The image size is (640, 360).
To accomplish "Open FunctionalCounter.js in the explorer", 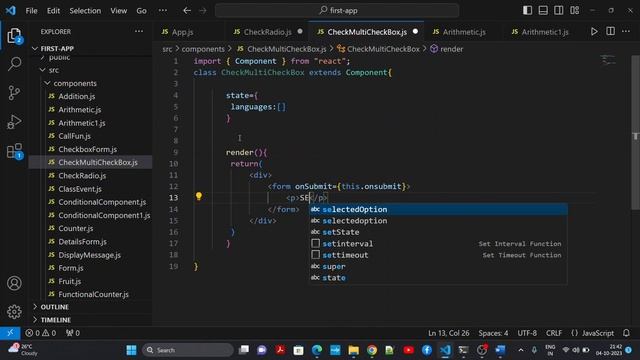I will (93, 294).
